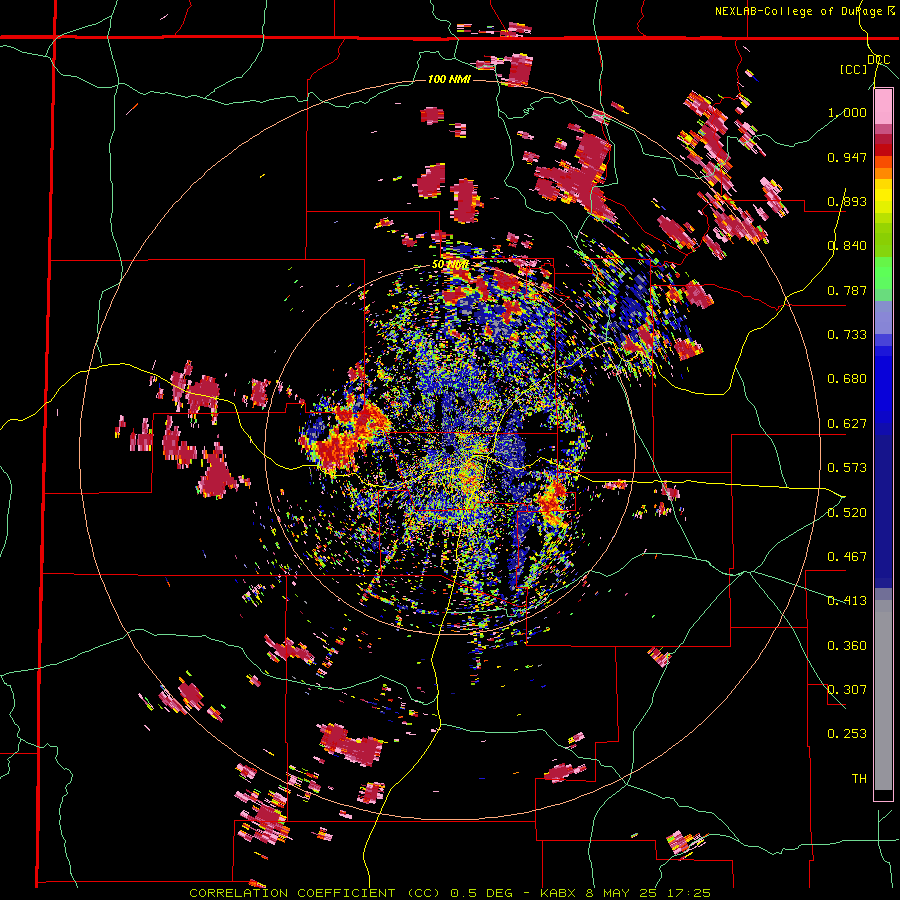Click the "0.253" legend value
The width and height of the screenshot is (900, 900).
click(847, 734)
